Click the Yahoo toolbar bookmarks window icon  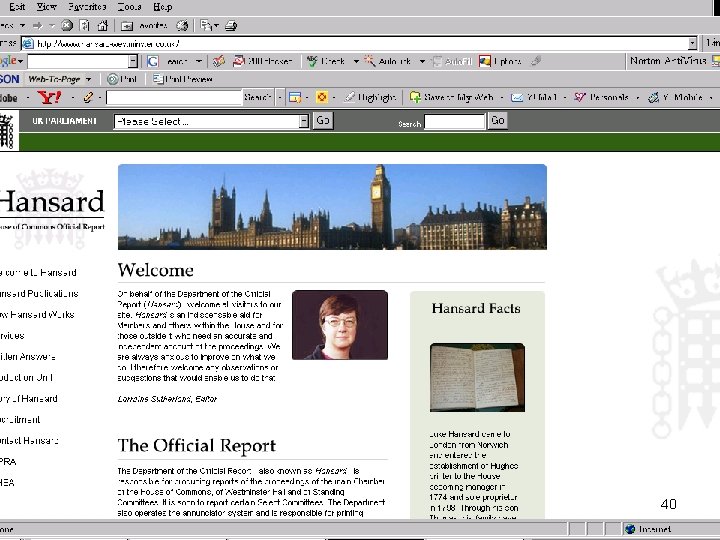(295, 97)
